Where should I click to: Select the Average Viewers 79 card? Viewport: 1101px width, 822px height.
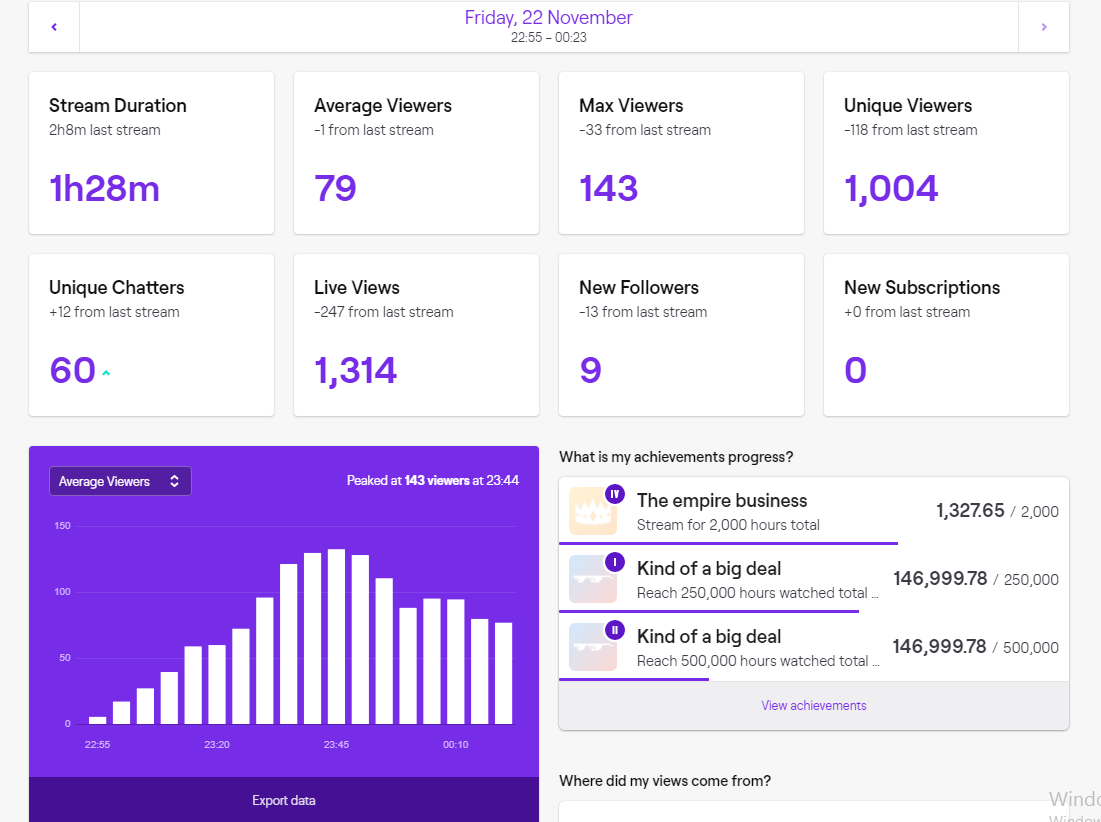tap(416, 153)
